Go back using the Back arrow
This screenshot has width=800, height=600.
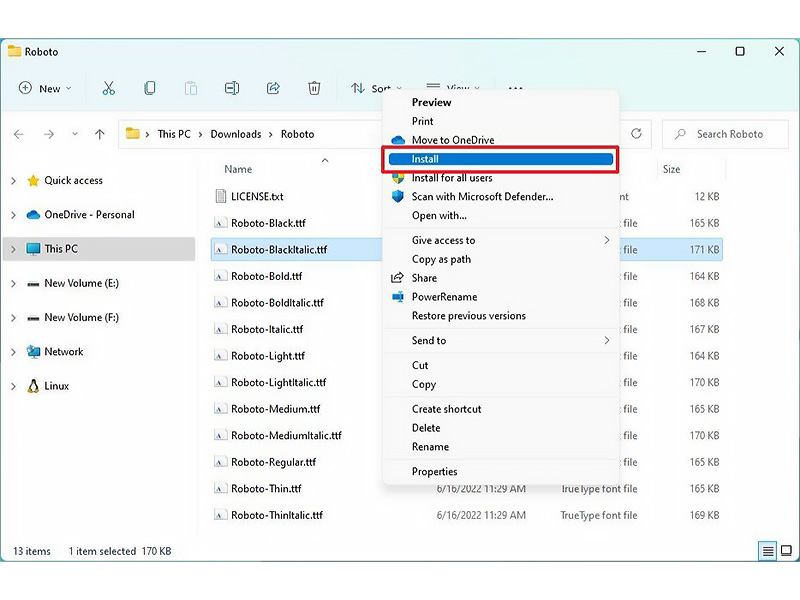[x=19, y=134]
